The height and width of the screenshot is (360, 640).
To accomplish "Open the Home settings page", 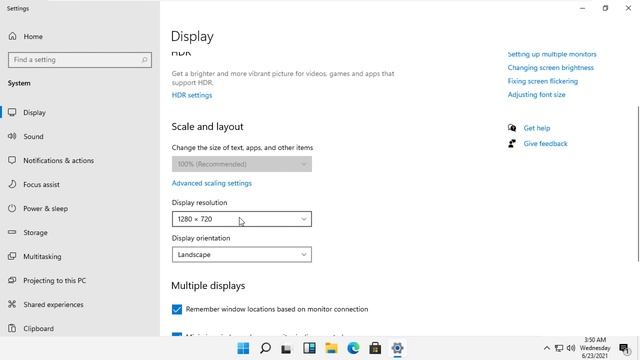I will pos(33,36).
